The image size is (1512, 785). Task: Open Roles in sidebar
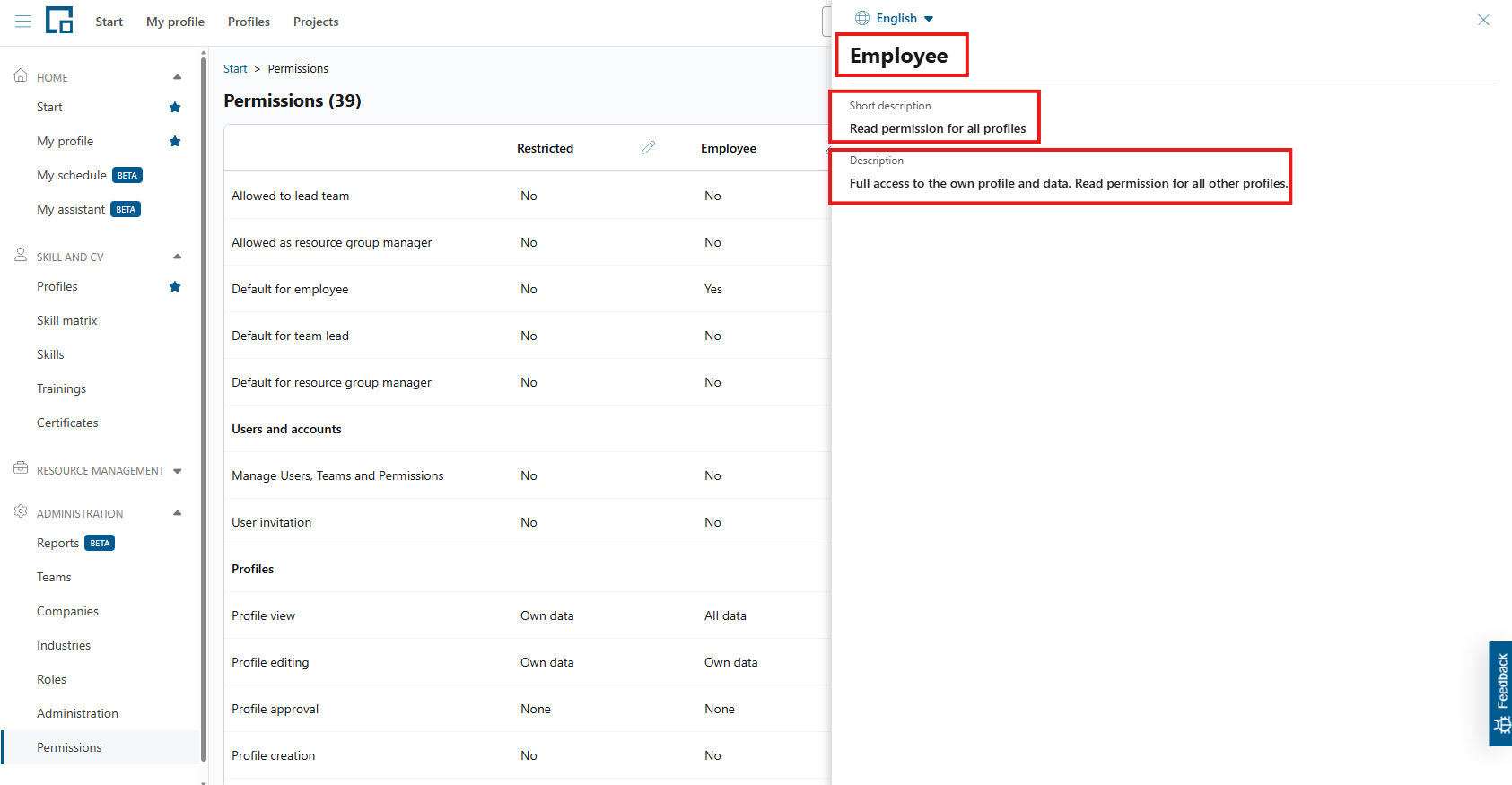[x=52, y=680]
